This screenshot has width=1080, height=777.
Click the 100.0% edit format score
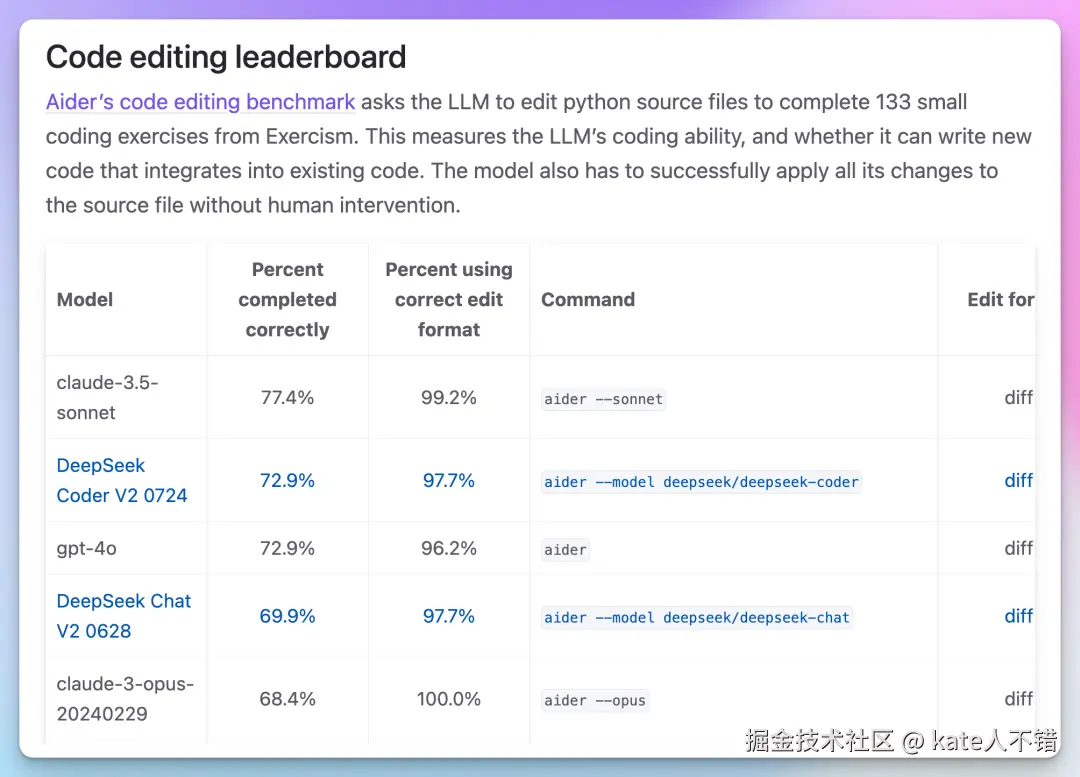(449, 699)
